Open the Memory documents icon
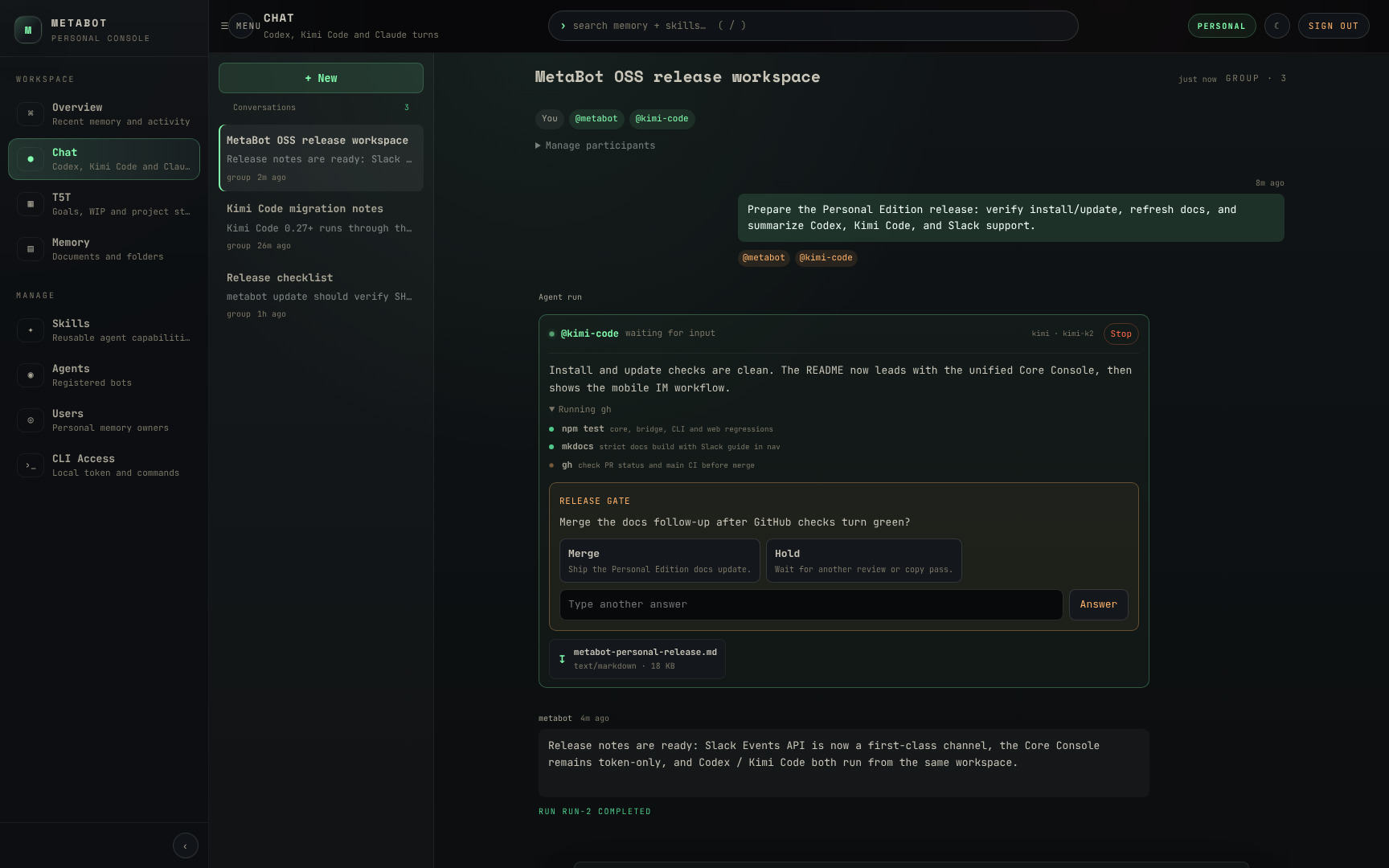This screenshot has width=1389, height=868. [x=31, y=249]
